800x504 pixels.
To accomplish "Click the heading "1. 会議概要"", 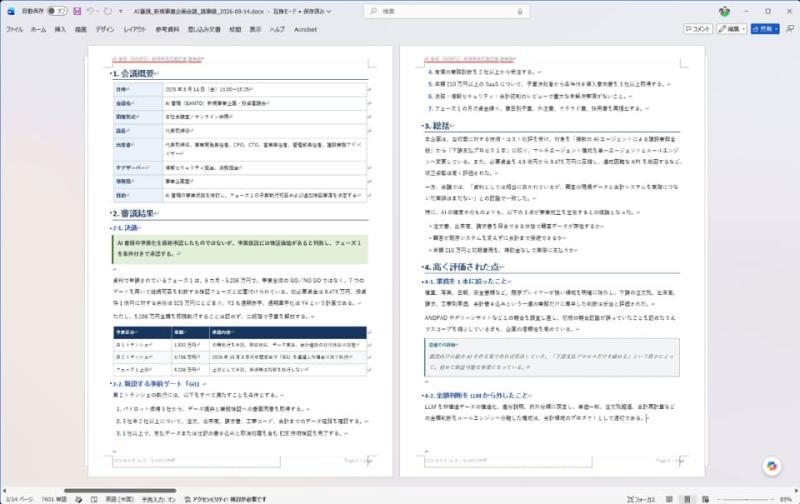I will [x=133, y=73].
